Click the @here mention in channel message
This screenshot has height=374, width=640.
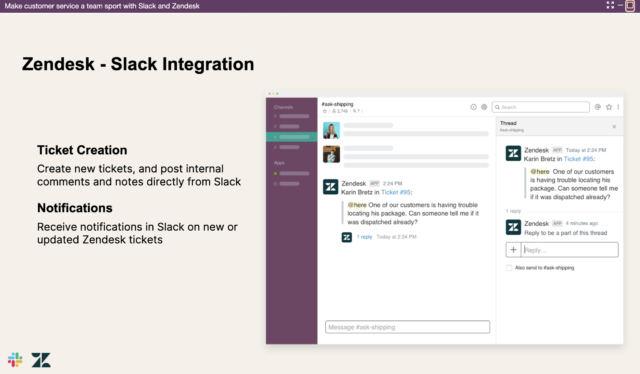click(357, 205)
